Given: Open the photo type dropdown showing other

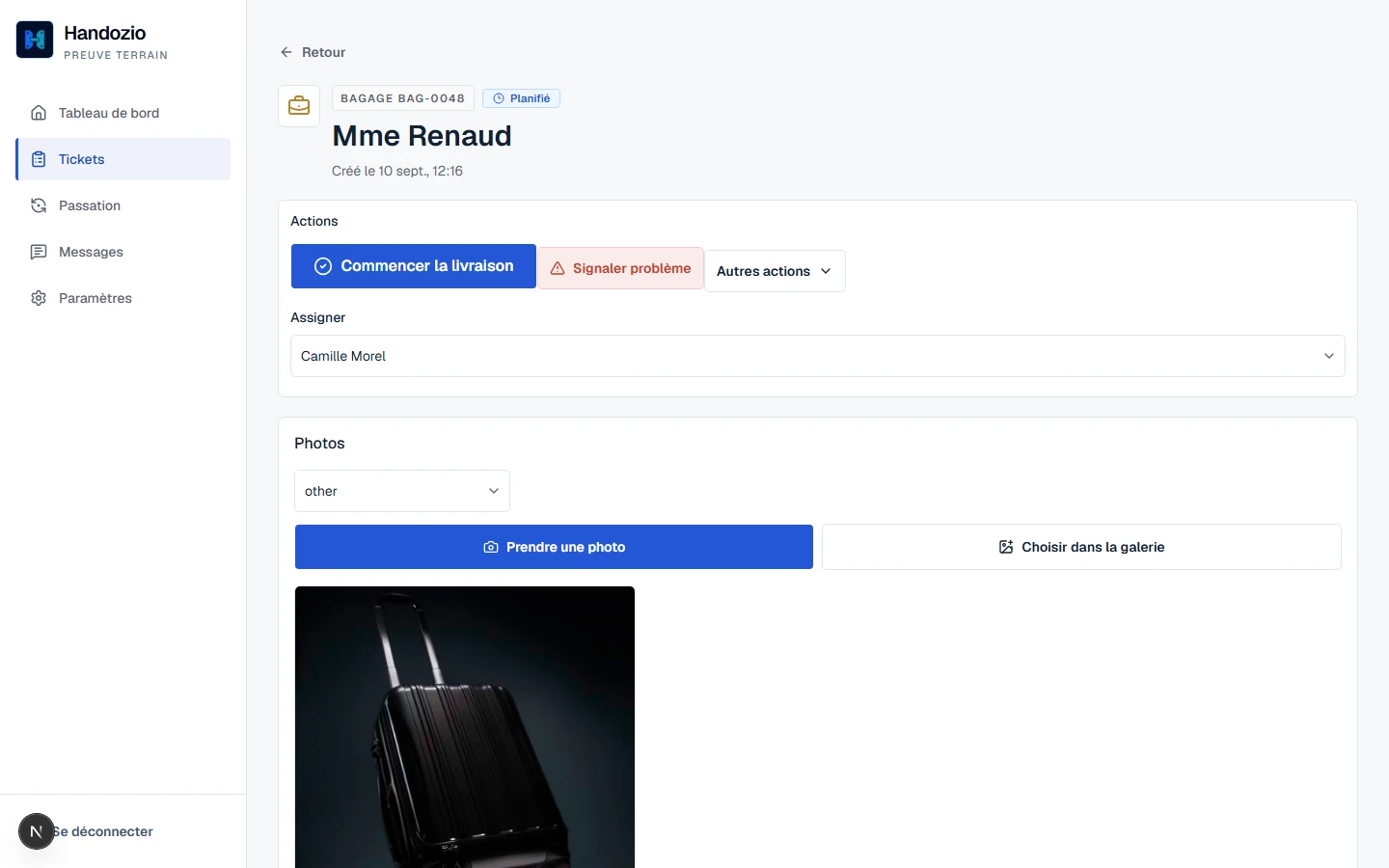Looking at the screenshot, I should (402, 491).
